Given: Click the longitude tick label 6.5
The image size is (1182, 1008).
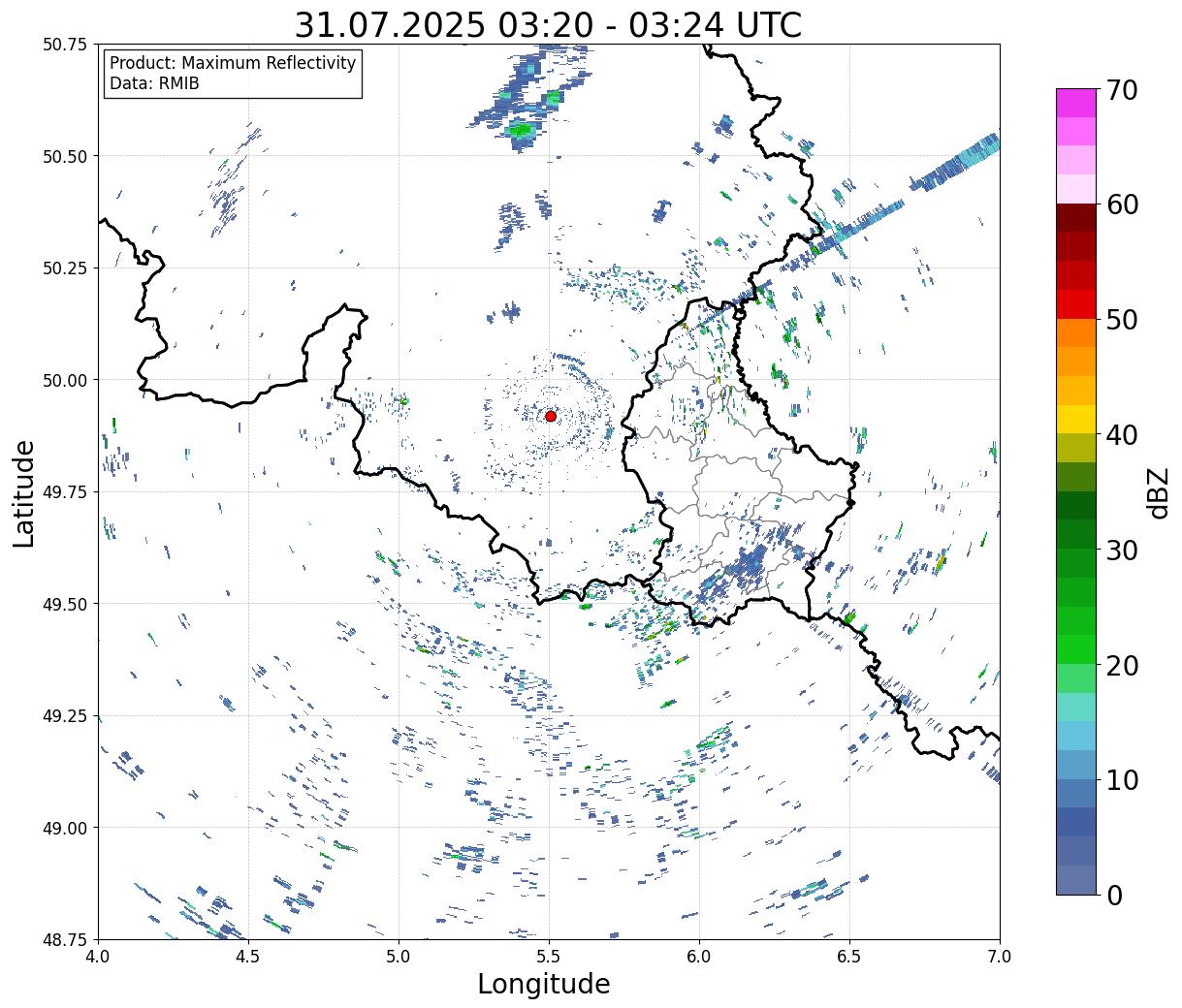Looking at the screenshot, I should pos(849,957).
